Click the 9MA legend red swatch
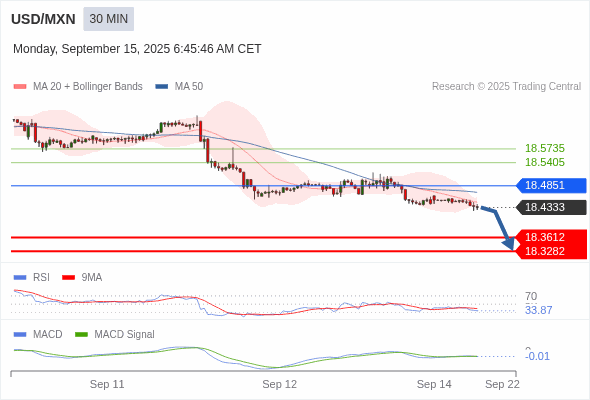Image resolution: width=590 pixels, height=400 pixels. click(68, 278)
